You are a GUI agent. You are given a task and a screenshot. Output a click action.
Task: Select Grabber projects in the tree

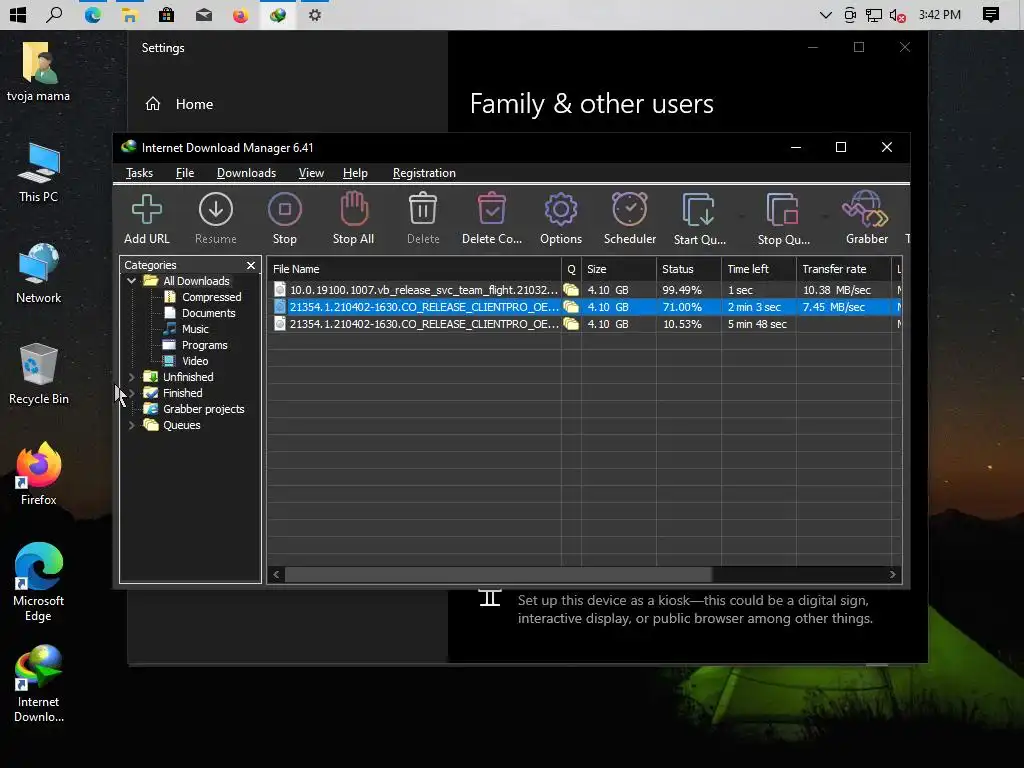pos(203,409)
